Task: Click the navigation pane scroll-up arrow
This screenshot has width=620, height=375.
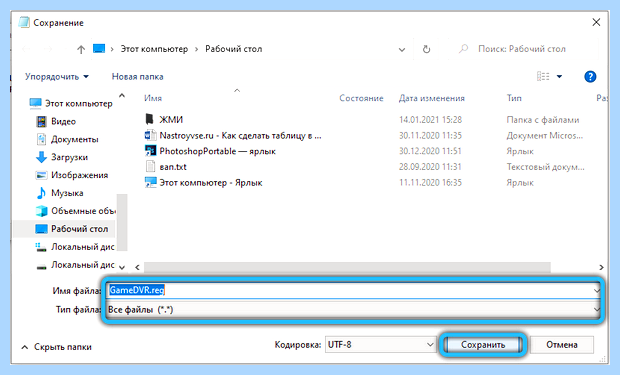Action: pos(122,96)
